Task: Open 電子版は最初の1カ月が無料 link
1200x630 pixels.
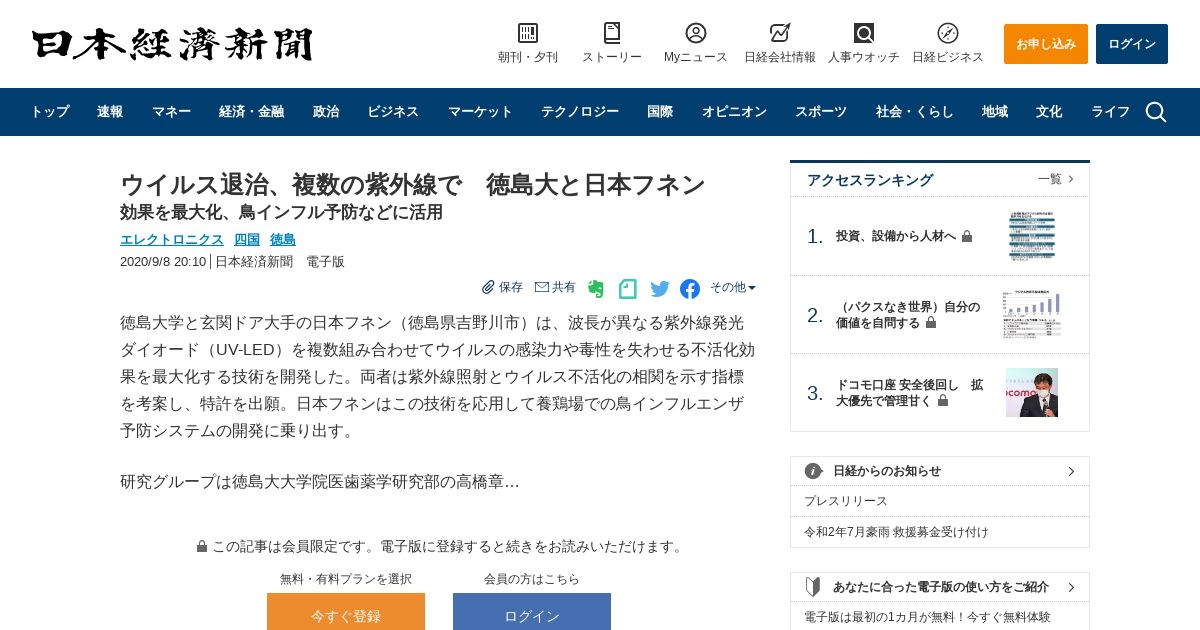Action: click(927, 617)
